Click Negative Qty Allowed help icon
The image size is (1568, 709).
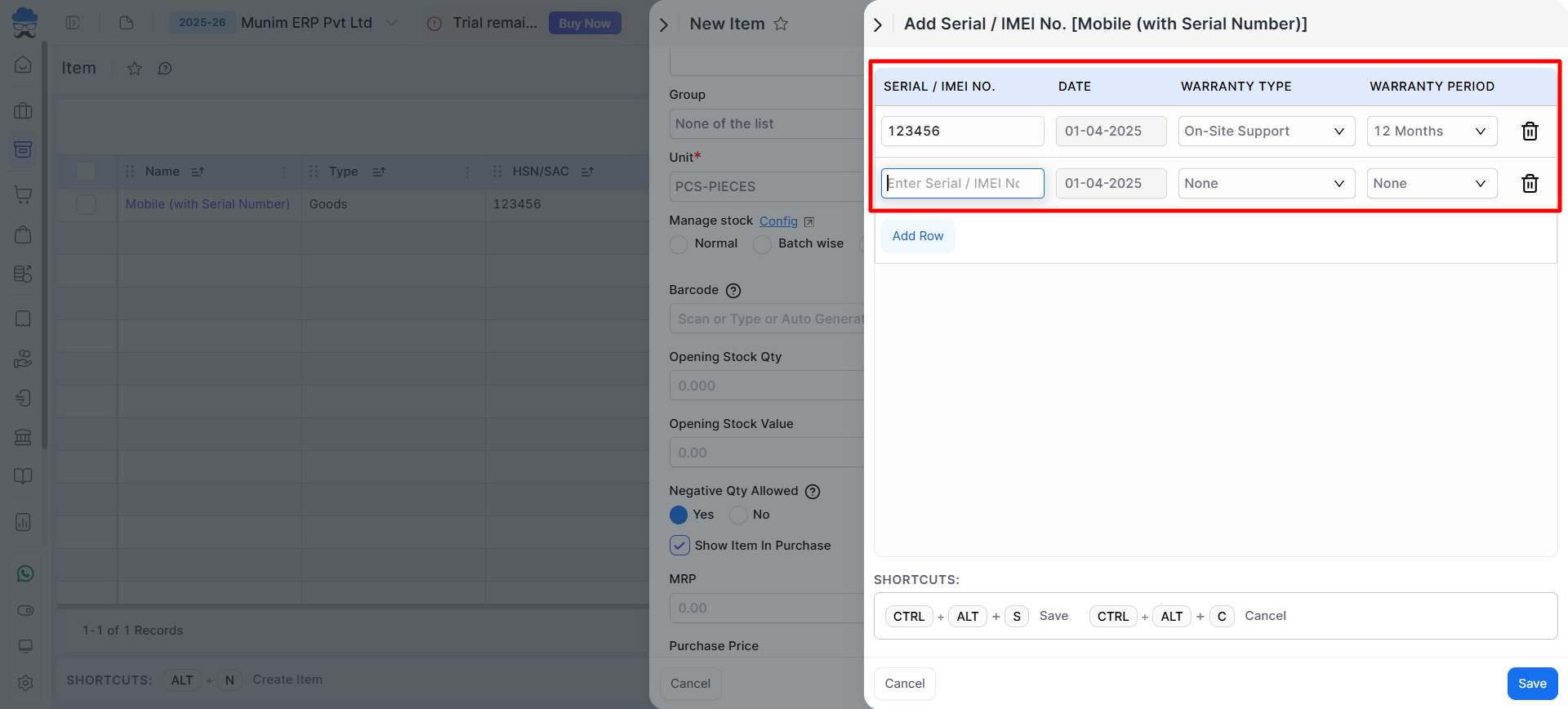813,492
